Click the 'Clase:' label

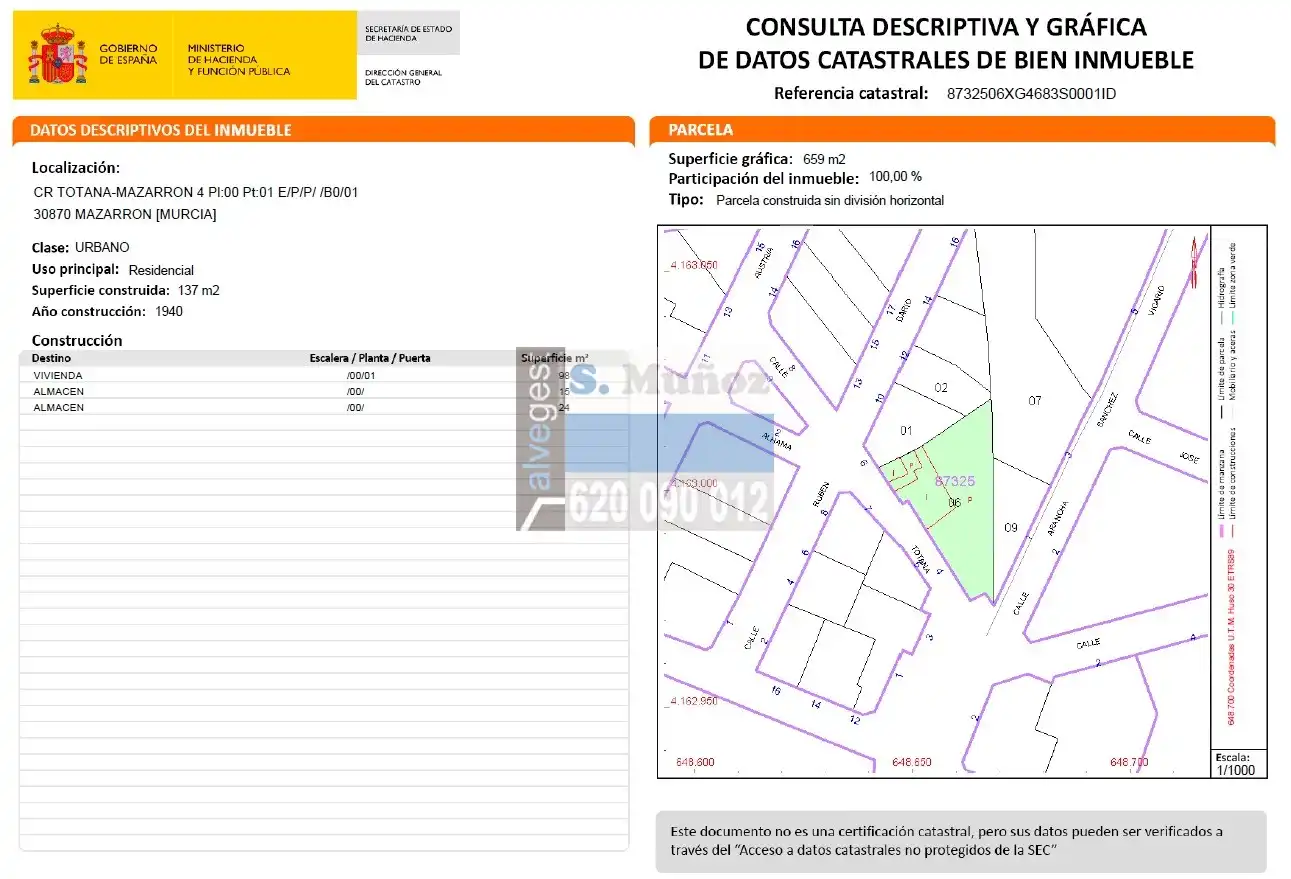click(51, 247)
